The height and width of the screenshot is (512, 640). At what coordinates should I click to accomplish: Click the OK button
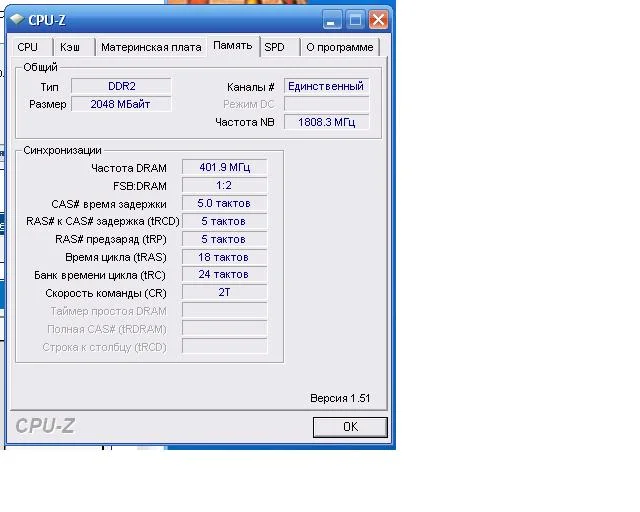coord(350,427)
